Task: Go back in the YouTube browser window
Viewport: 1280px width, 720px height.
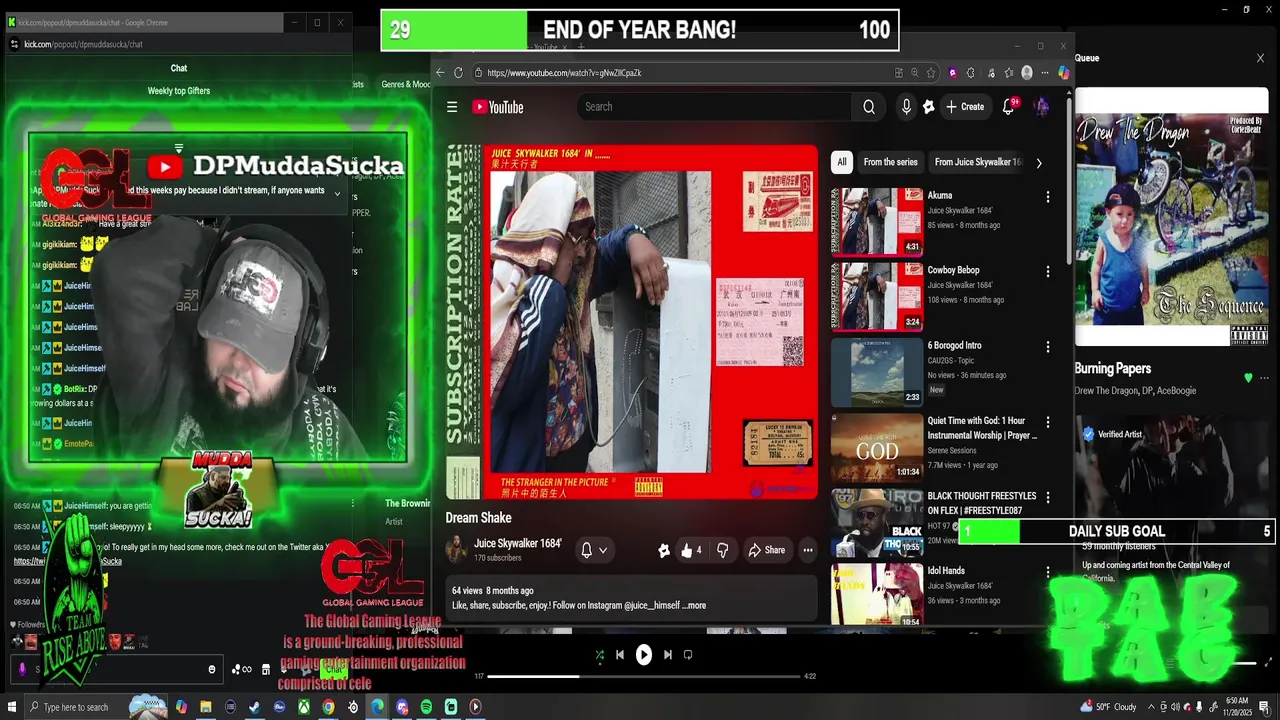Action: click(440, 73)
